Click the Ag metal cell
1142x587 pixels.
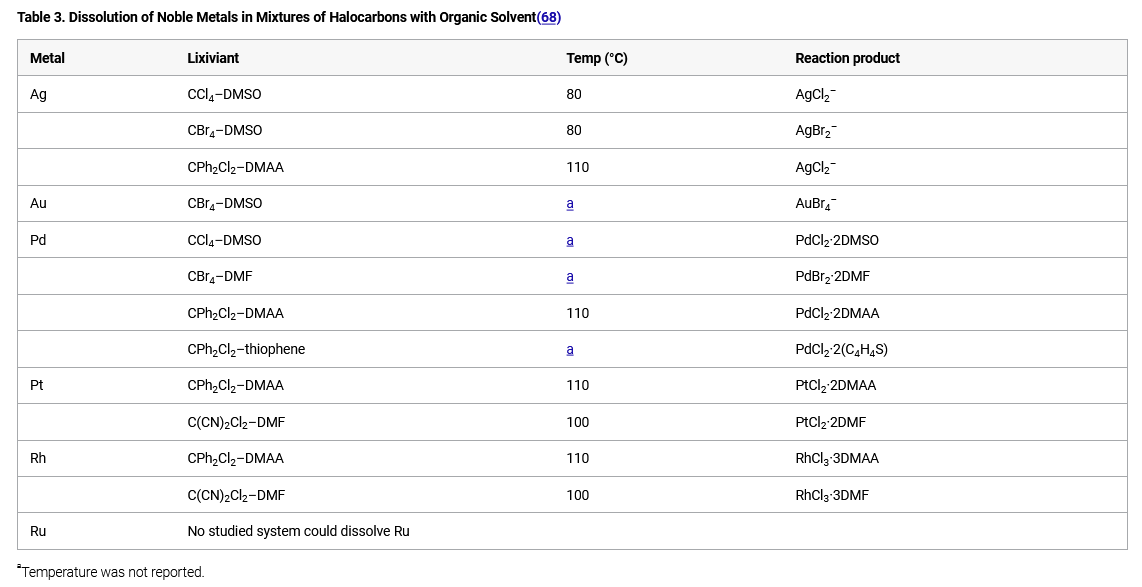click(x=38, y=94)
